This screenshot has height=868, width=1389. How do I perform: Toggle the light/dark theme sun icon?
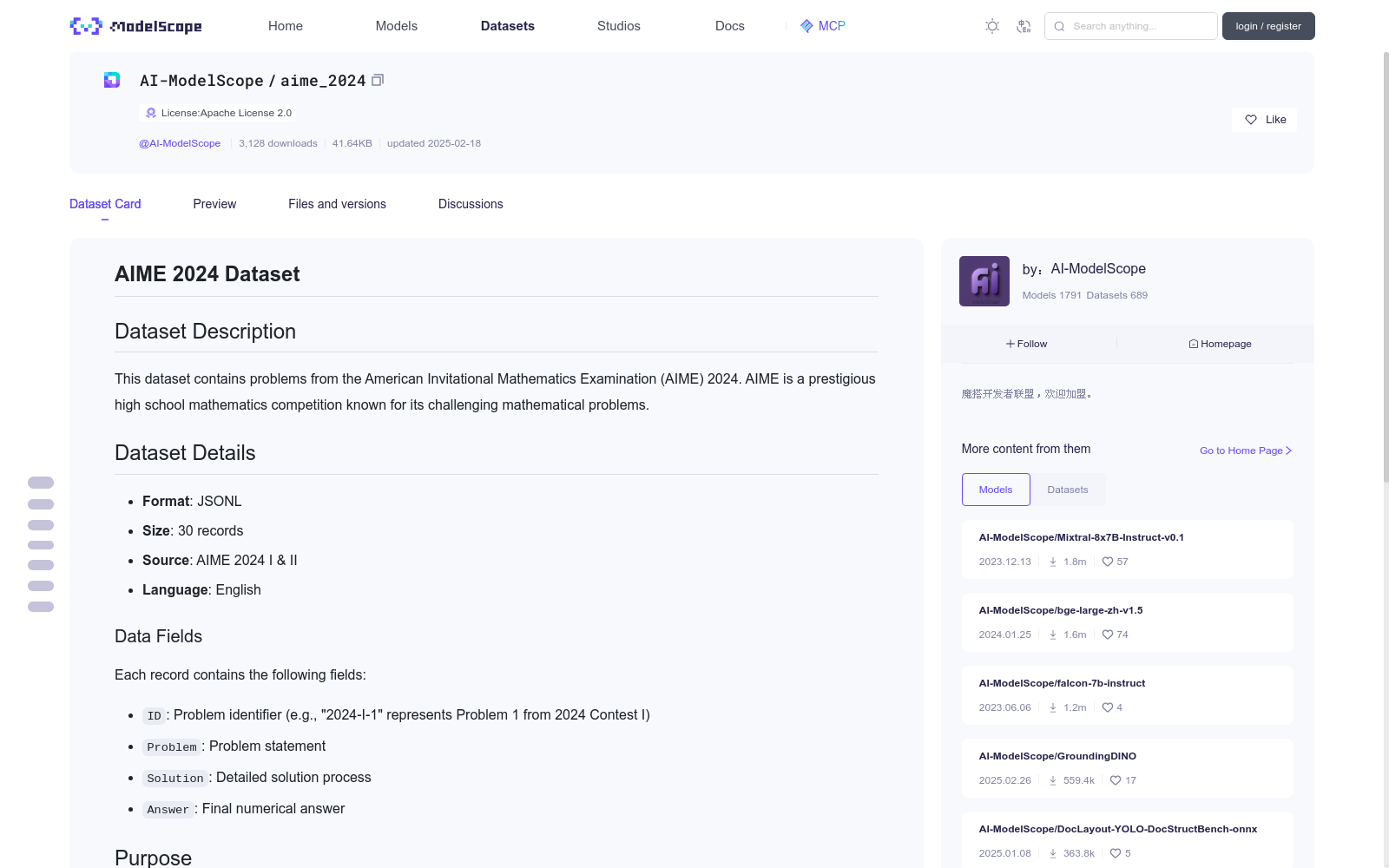point(992,26)
